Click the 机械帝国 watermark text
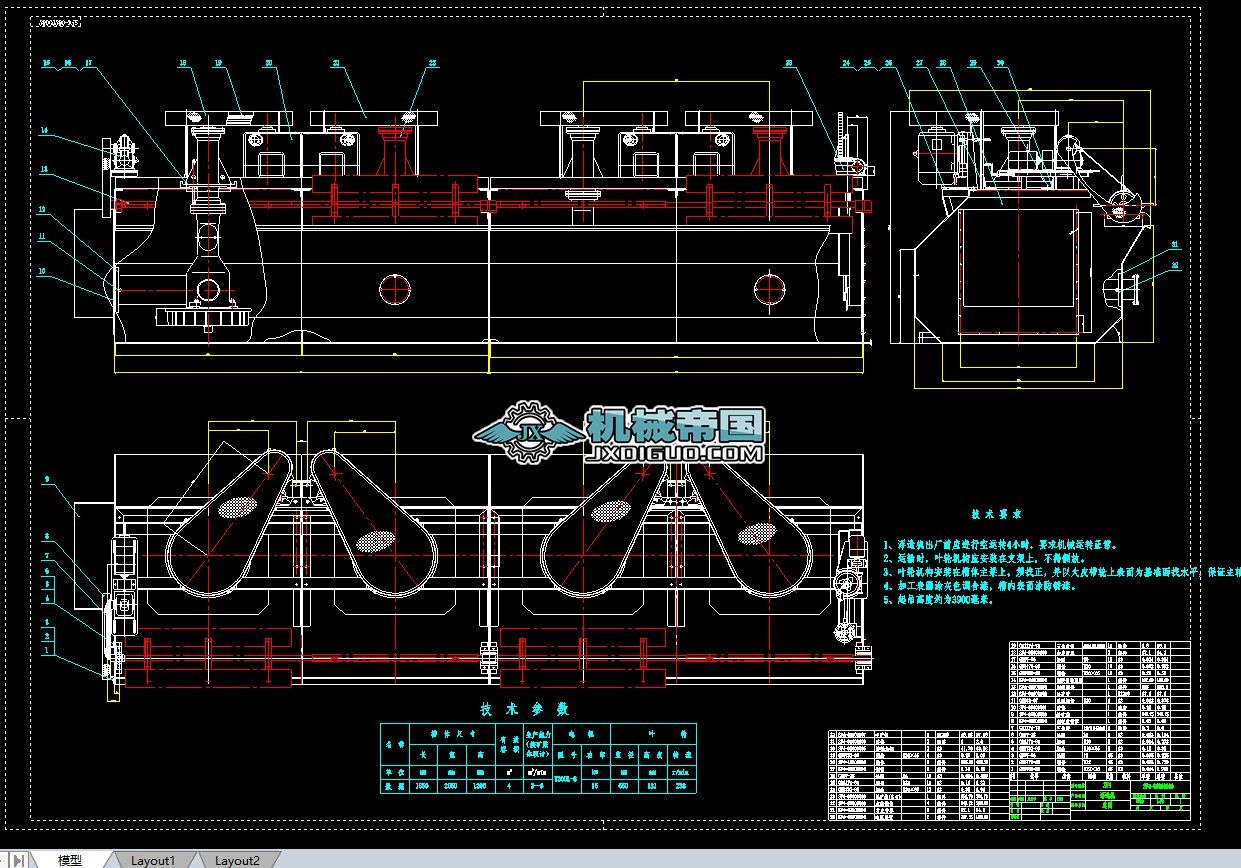This screenshot has width=1241, height=868. click(x=676, y=425)
